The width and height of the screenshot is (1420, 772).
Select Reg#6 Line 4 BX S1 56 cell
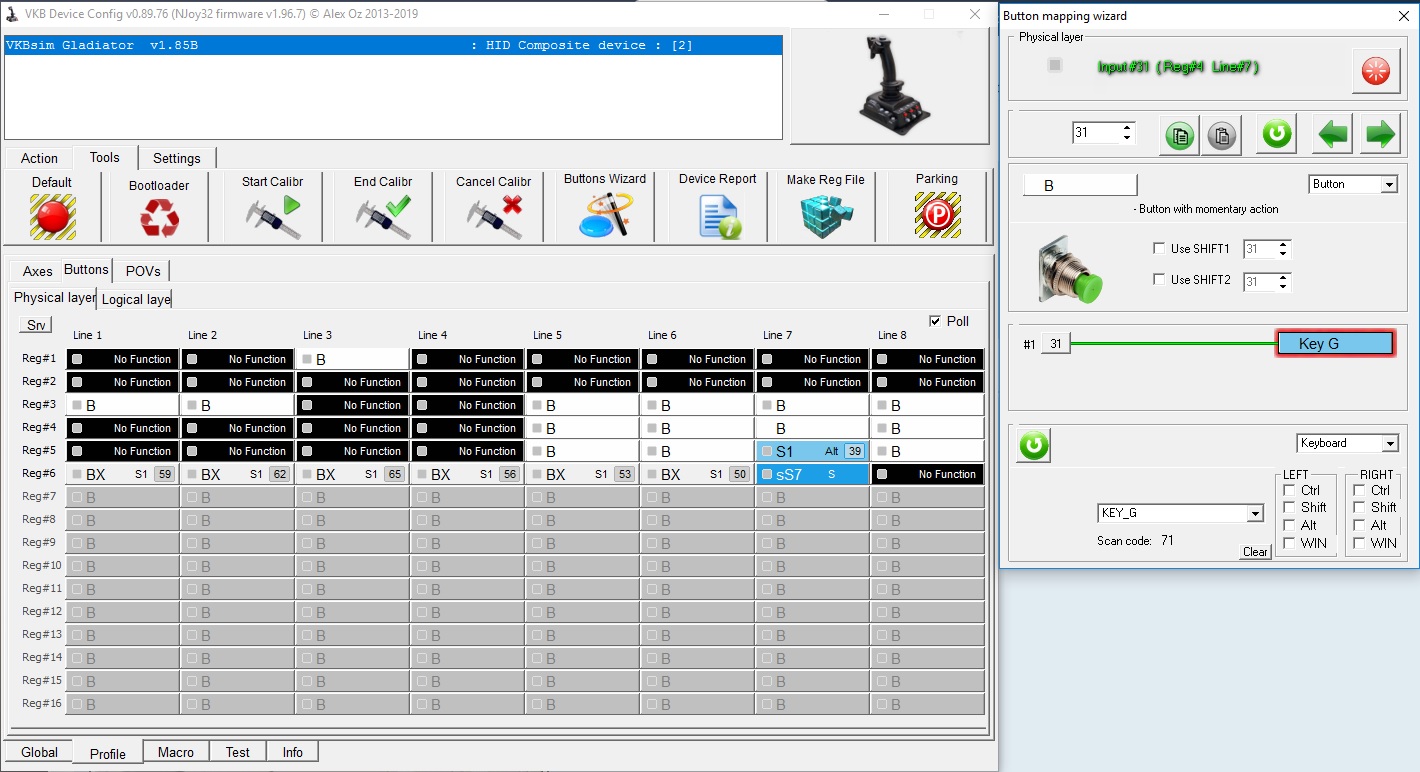[x=468, y=474]
